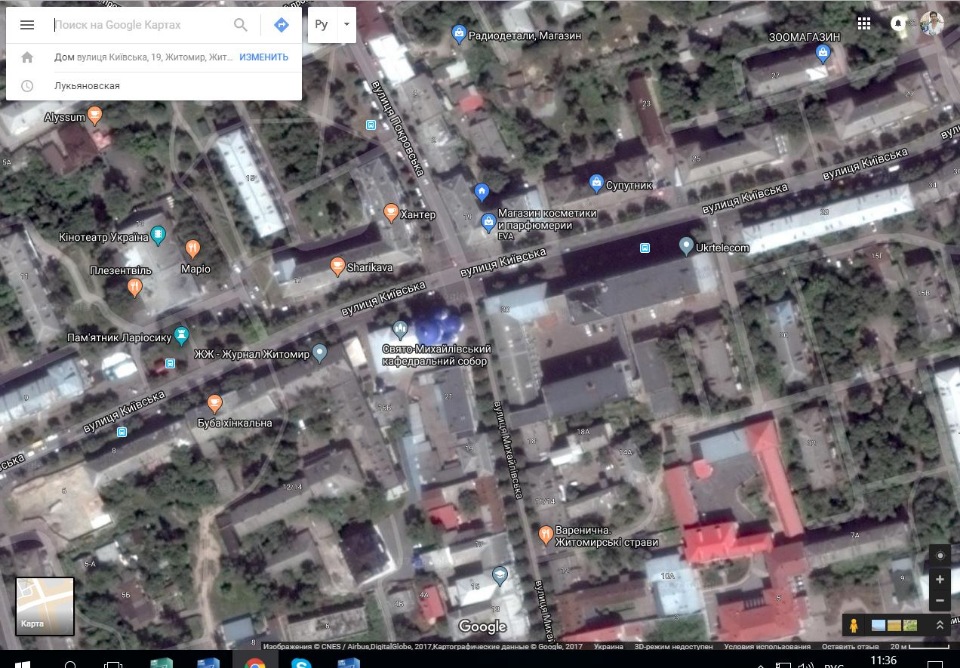This screenshot has width=960, height=668.
Task: Select the Лукьяновская recent search entry
Action: (87, 86)
